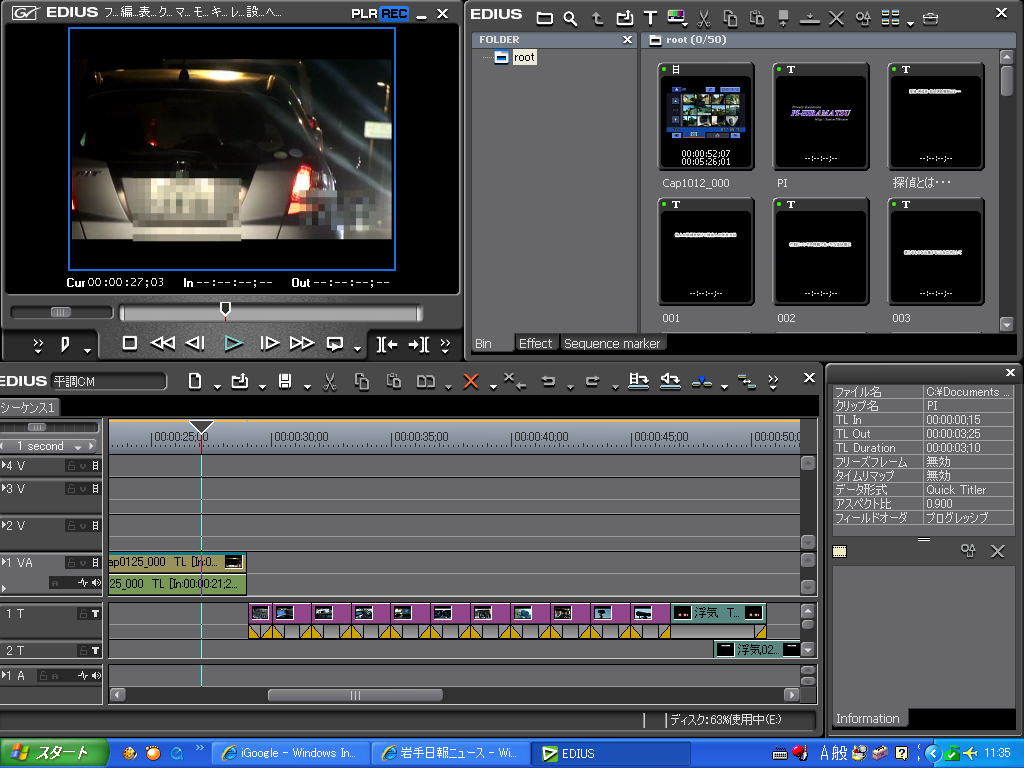Step to the next frame in player
Screen dimensions: 1024x768
(269, 343)
